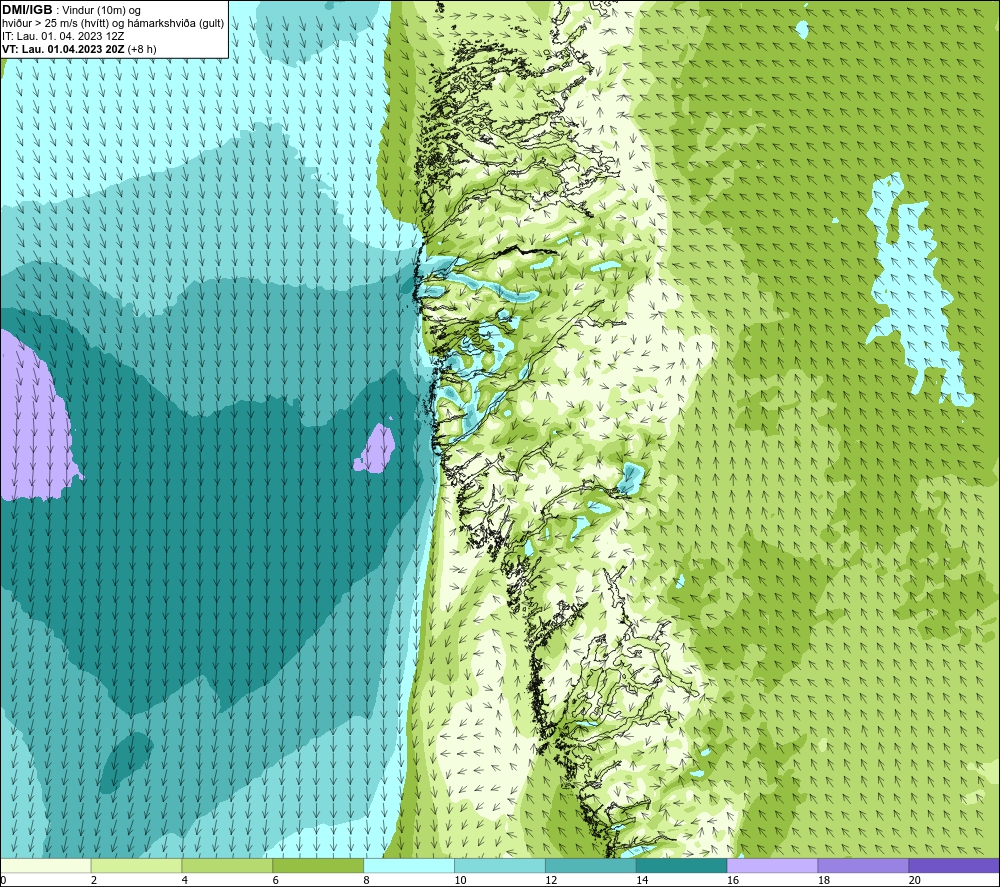This screenshot has height=887, width=1000.
Task: Click the dark violet legend swatch above 20
Action: [x=954, y=865]
